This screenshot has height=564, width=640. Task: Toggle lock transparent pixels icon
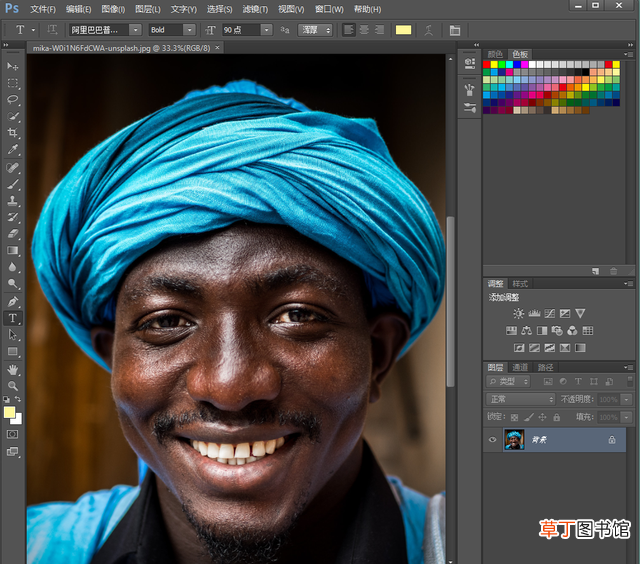click(514, 417)
